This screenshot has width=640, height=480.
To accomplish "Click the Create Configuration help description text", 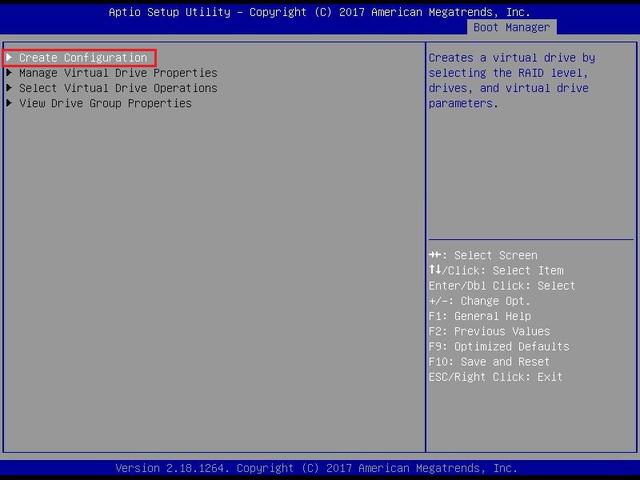I will 511,80.
